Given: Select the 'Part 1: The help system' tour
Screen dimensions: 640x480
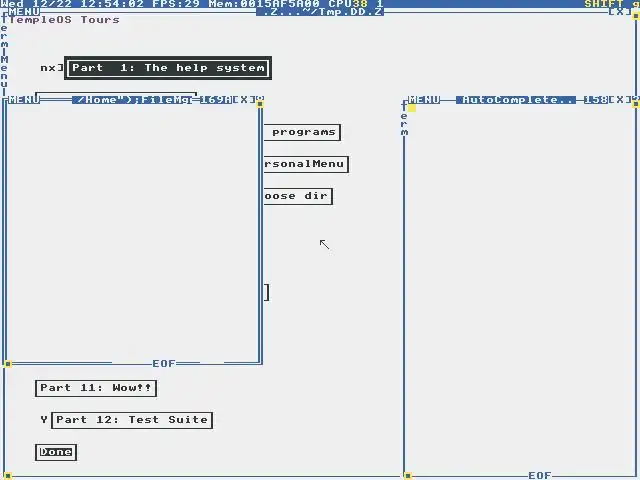Looking at the screenshot, I should [x=168, y=68].
